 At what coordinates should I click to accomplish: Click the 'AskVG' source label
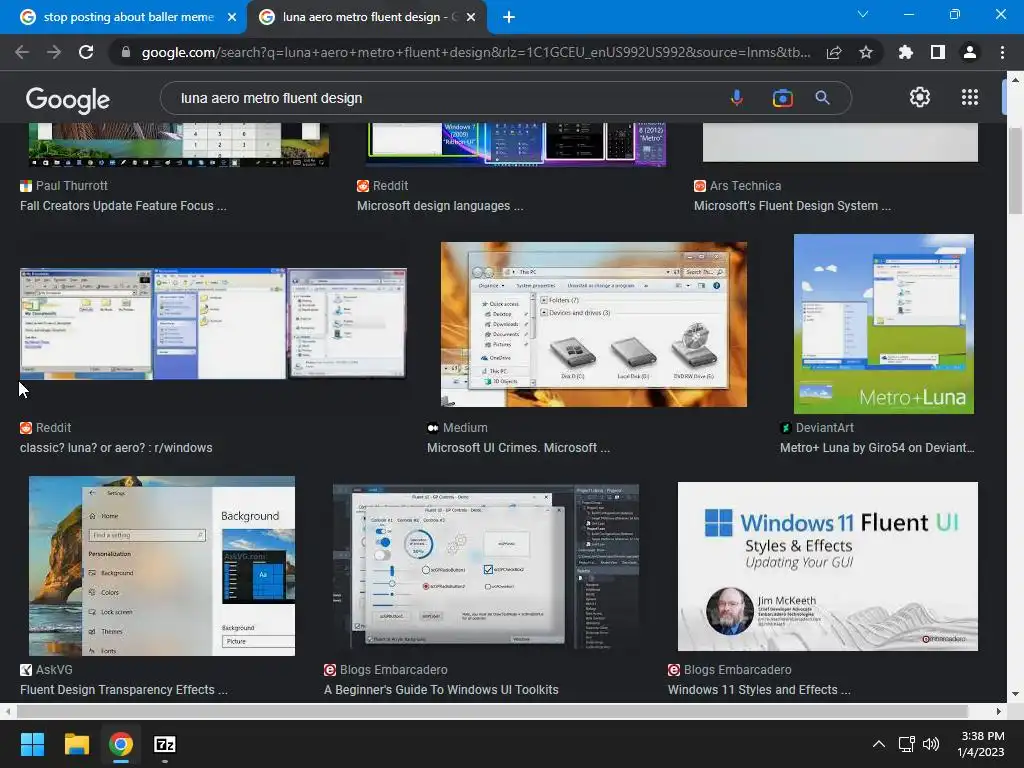coord(54,669)
